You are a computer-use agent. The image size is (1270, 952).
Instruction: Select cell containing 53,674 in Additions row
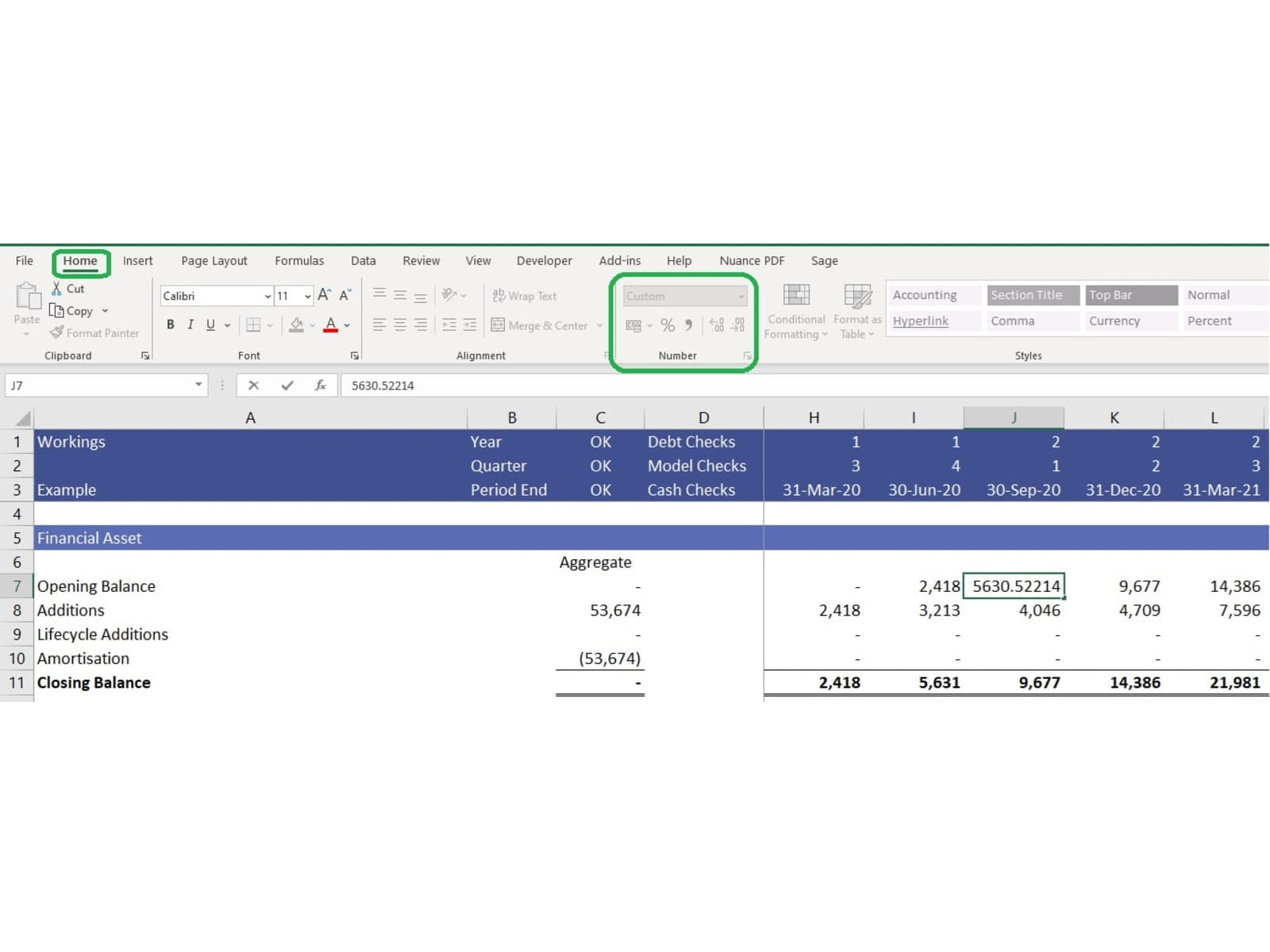(600, 611)
